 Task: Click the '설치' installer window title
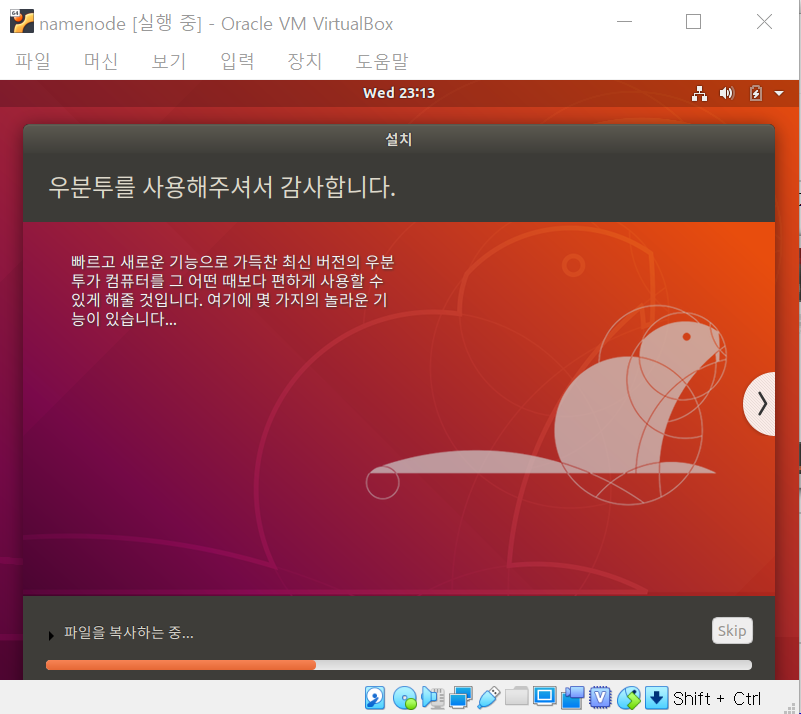pyautogui.click(x=399, y=139)
